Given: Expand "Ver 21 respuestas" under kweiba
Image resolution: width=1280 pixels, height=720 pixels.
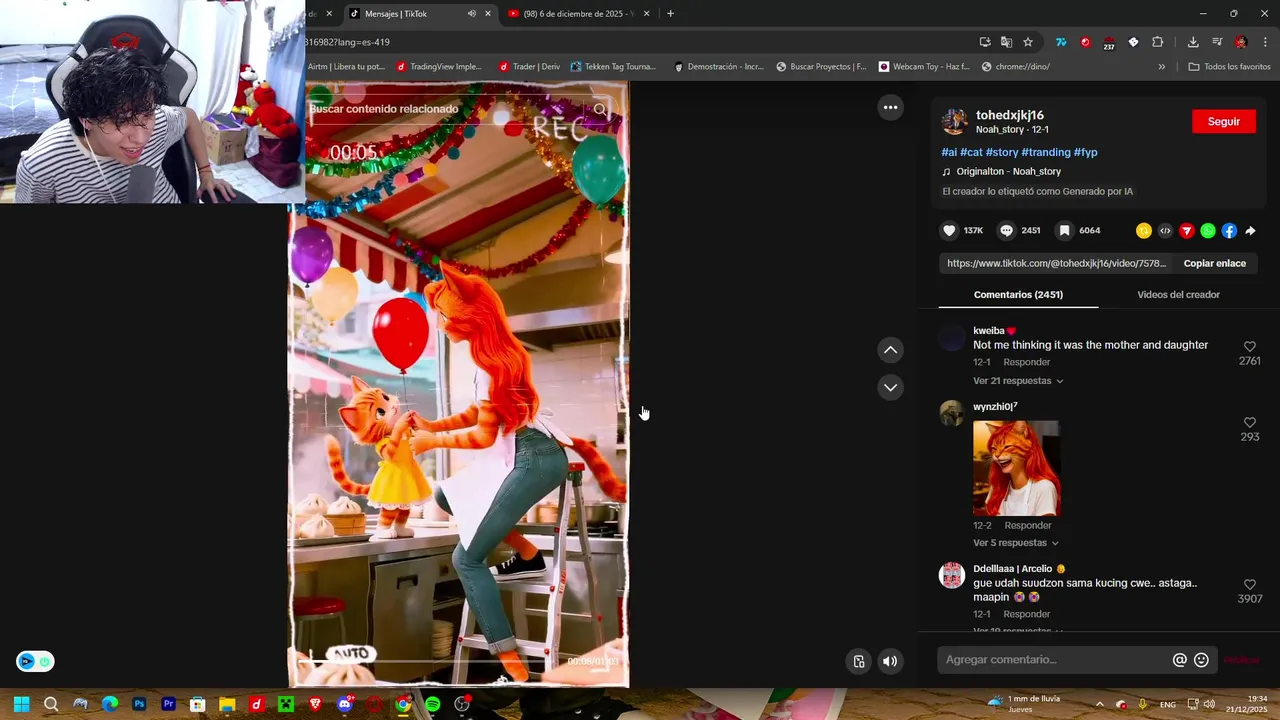Looking at the screenshot, I should [1018, 381].
